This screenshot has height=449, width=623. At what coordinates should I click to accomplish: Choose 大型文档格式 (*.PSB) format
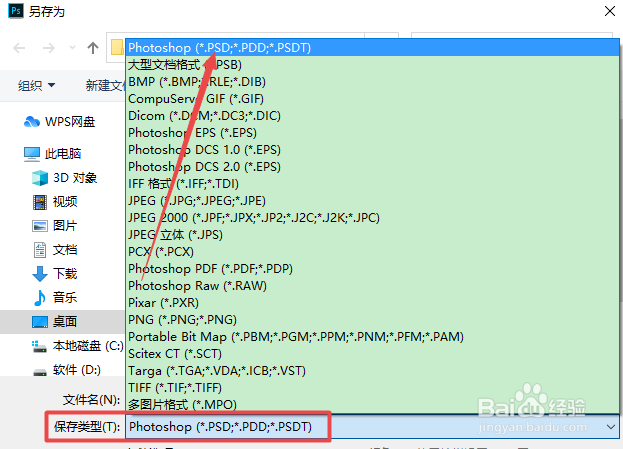(x=372, y=64)
